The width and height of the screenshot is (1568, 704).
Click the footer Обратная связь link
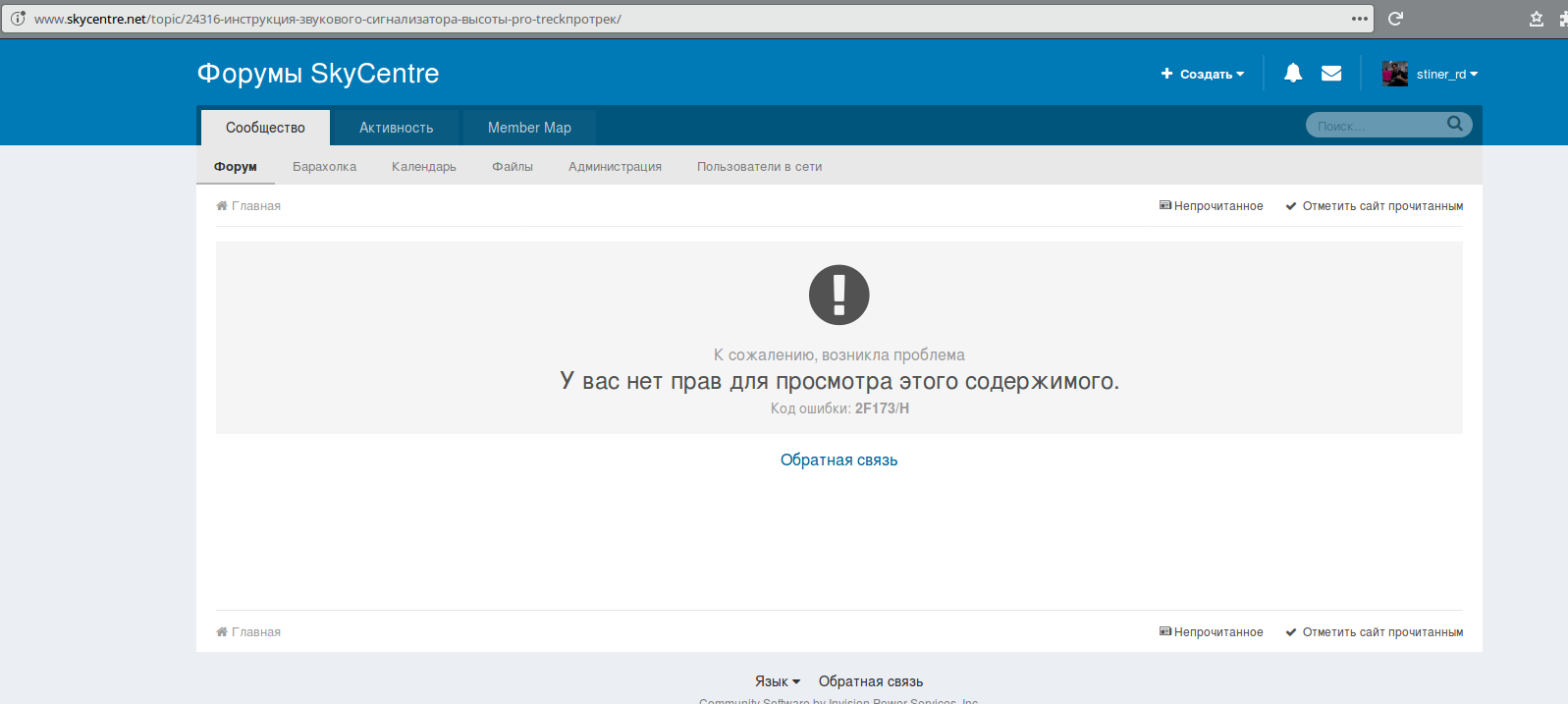coord(871,681)
